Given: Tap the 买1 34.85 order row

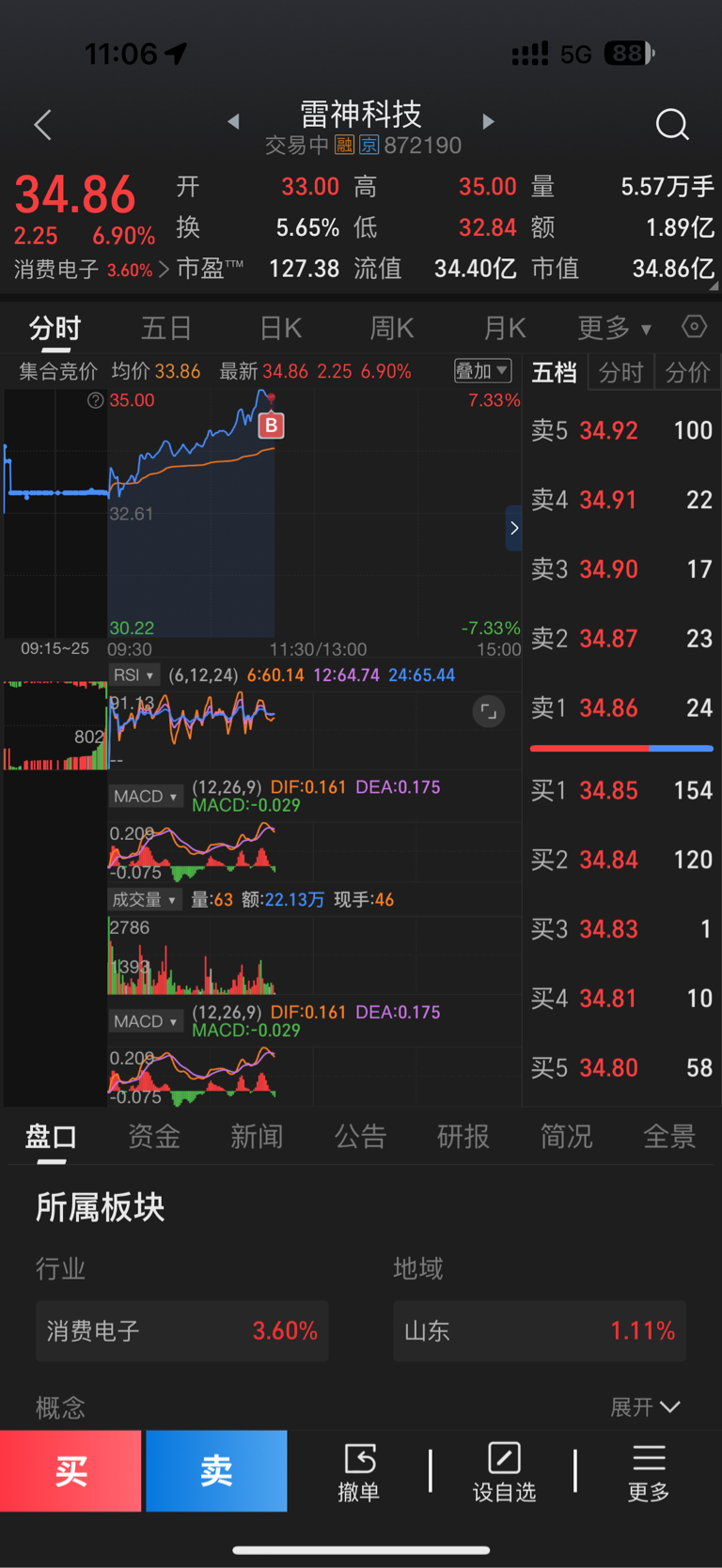Looking at the screenshot, I should coord(621,790).
